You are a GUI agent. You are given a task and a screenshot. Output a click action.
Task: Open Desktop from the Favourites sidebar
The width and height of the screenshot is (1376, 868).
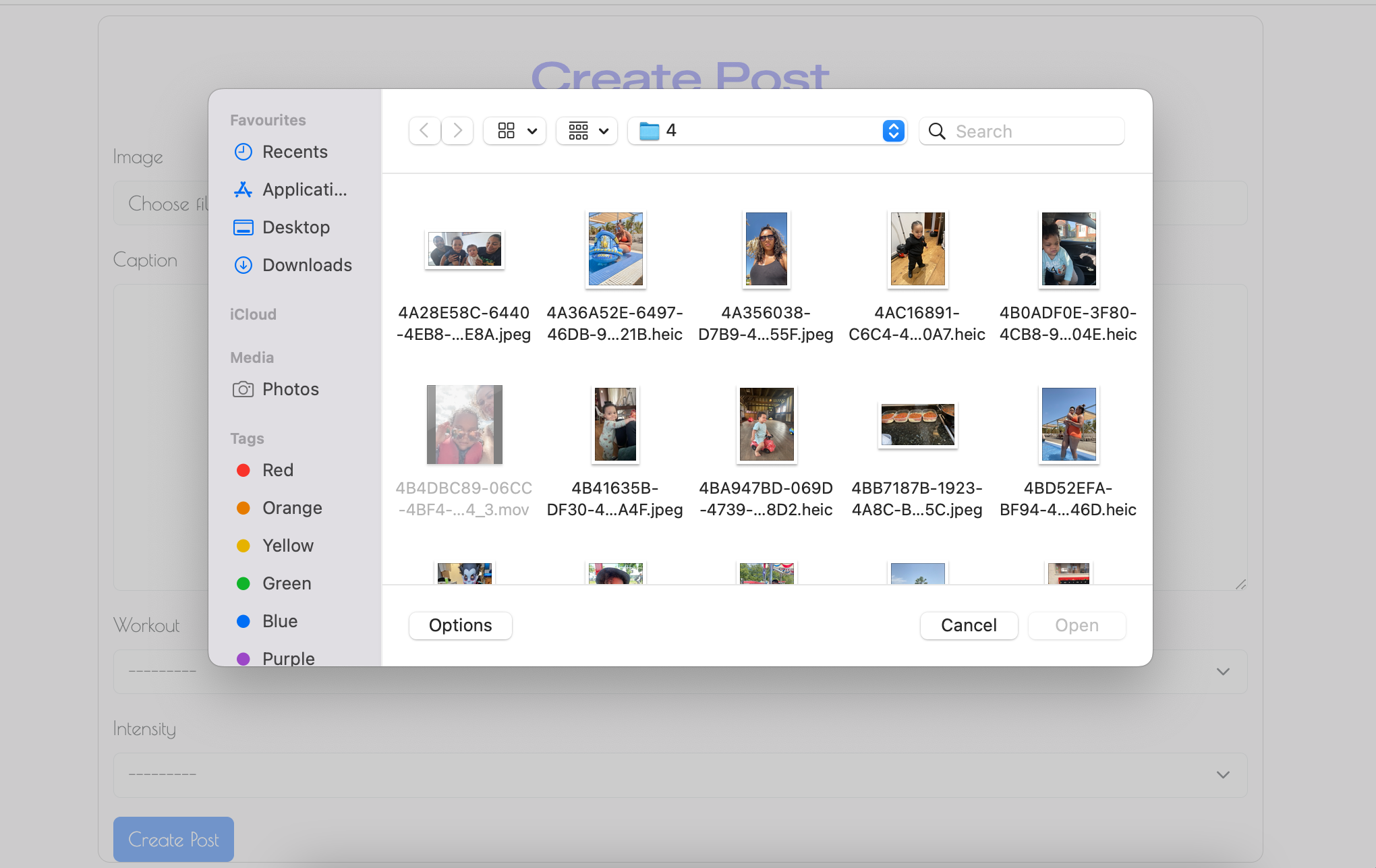coord(295,227)
